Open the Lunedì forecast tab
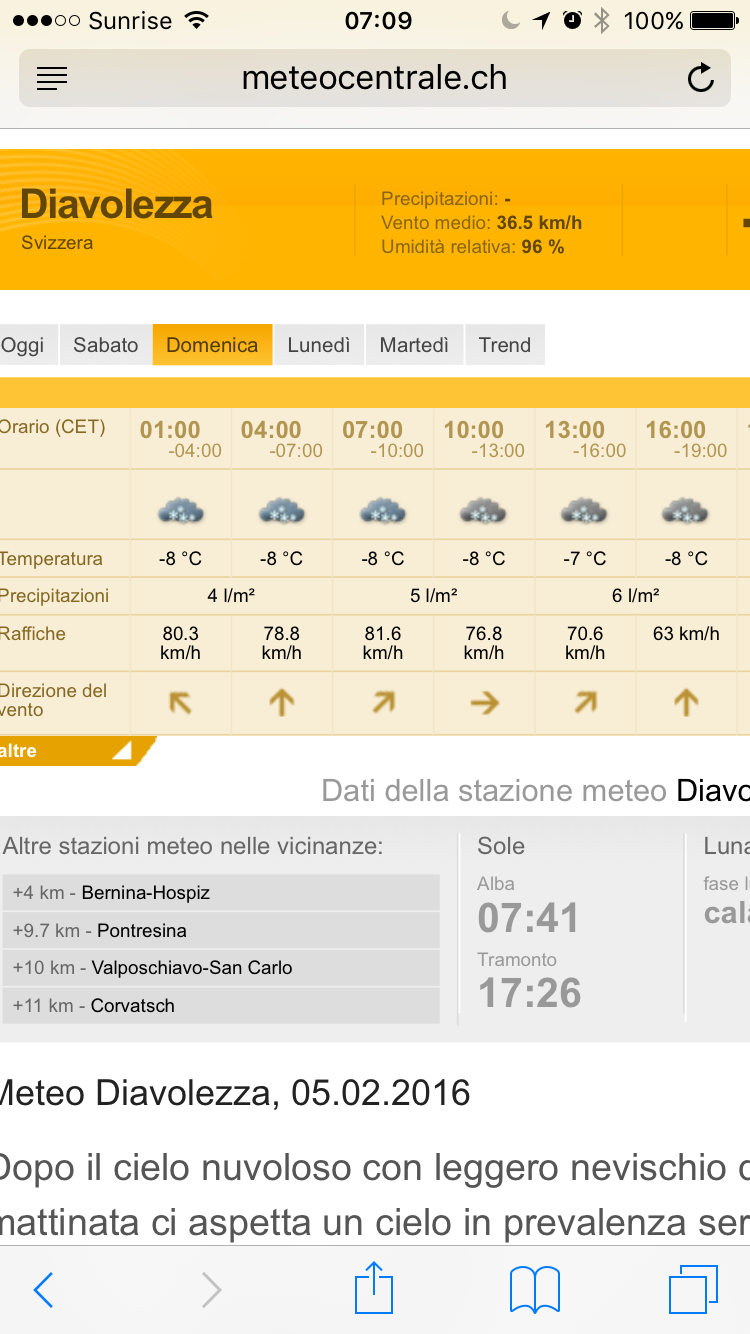 coord(319,345)
